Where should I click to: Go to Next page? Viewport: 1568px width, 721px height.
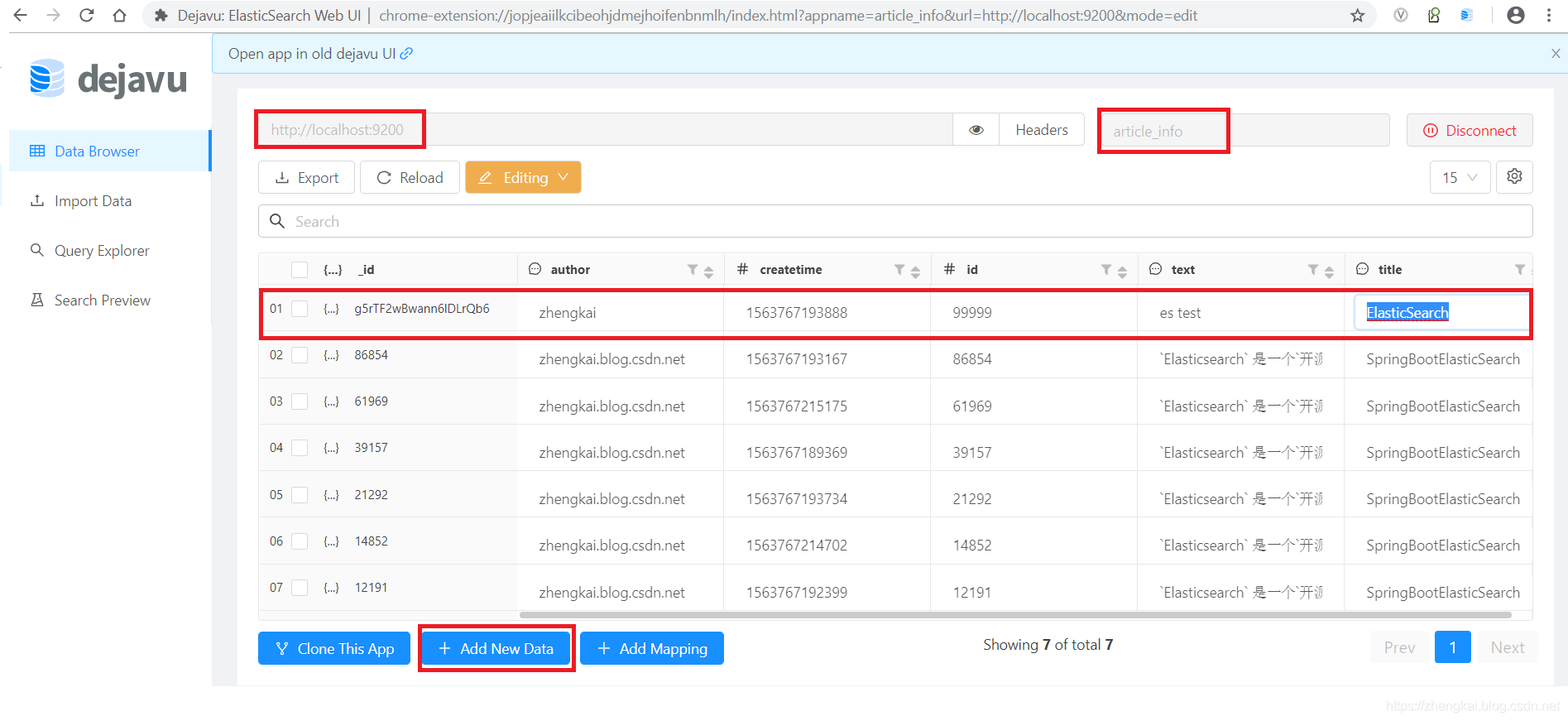point(1508,647)
